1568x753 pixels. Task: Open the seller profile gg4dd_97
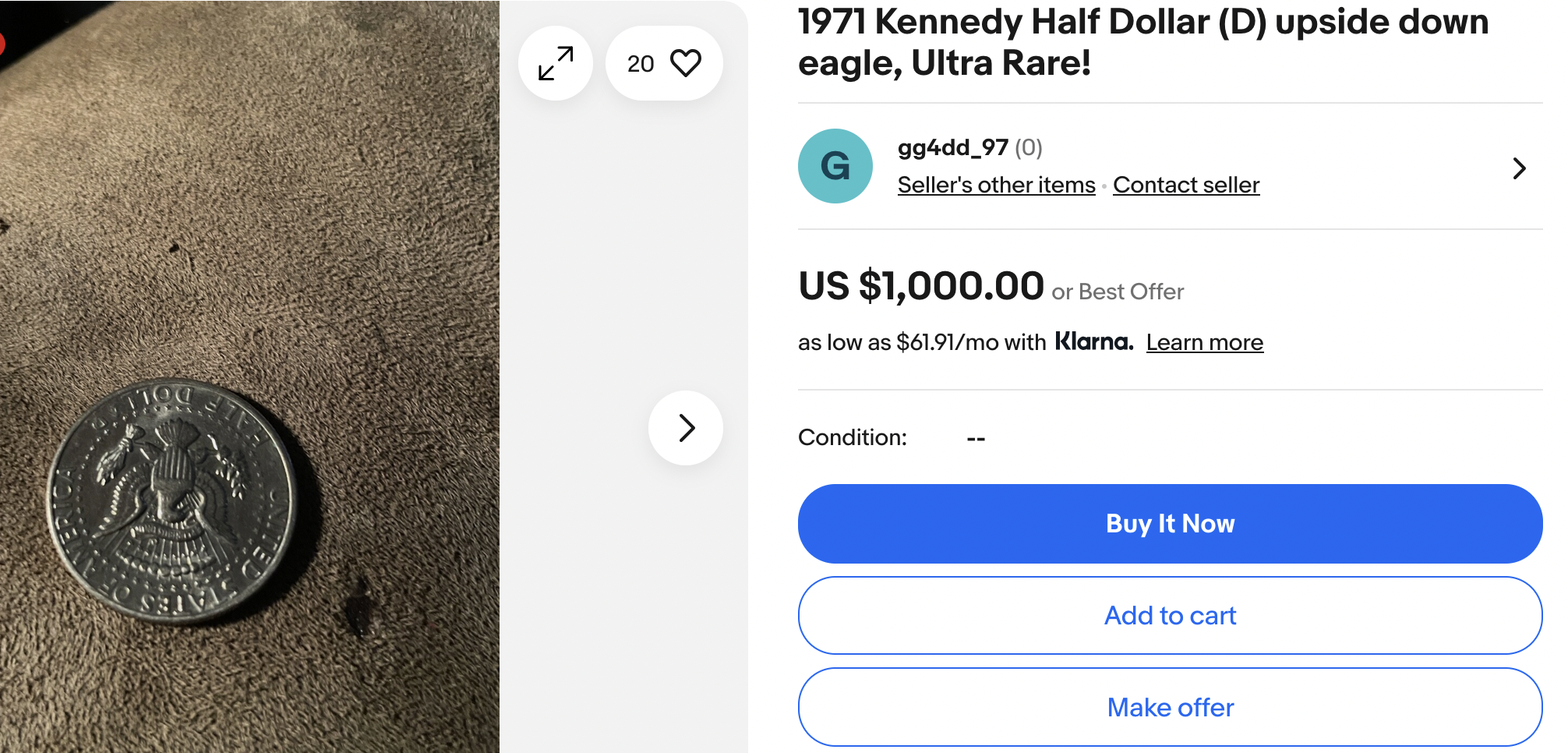coord(952,147)
